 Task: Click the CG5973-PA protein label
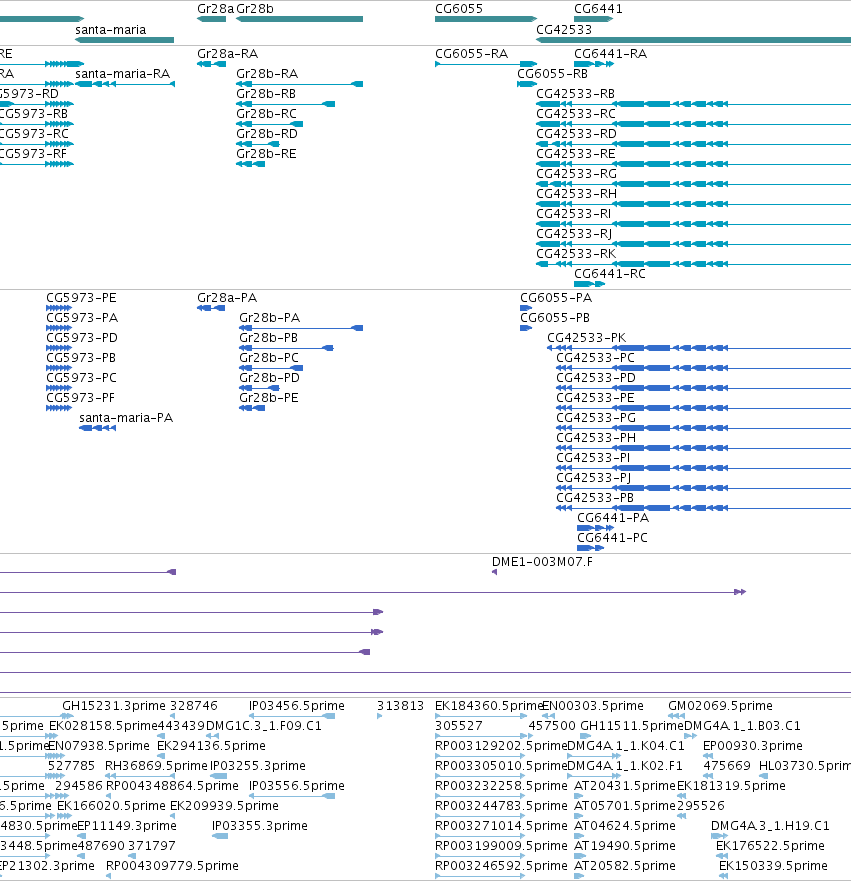pos(82,318)
